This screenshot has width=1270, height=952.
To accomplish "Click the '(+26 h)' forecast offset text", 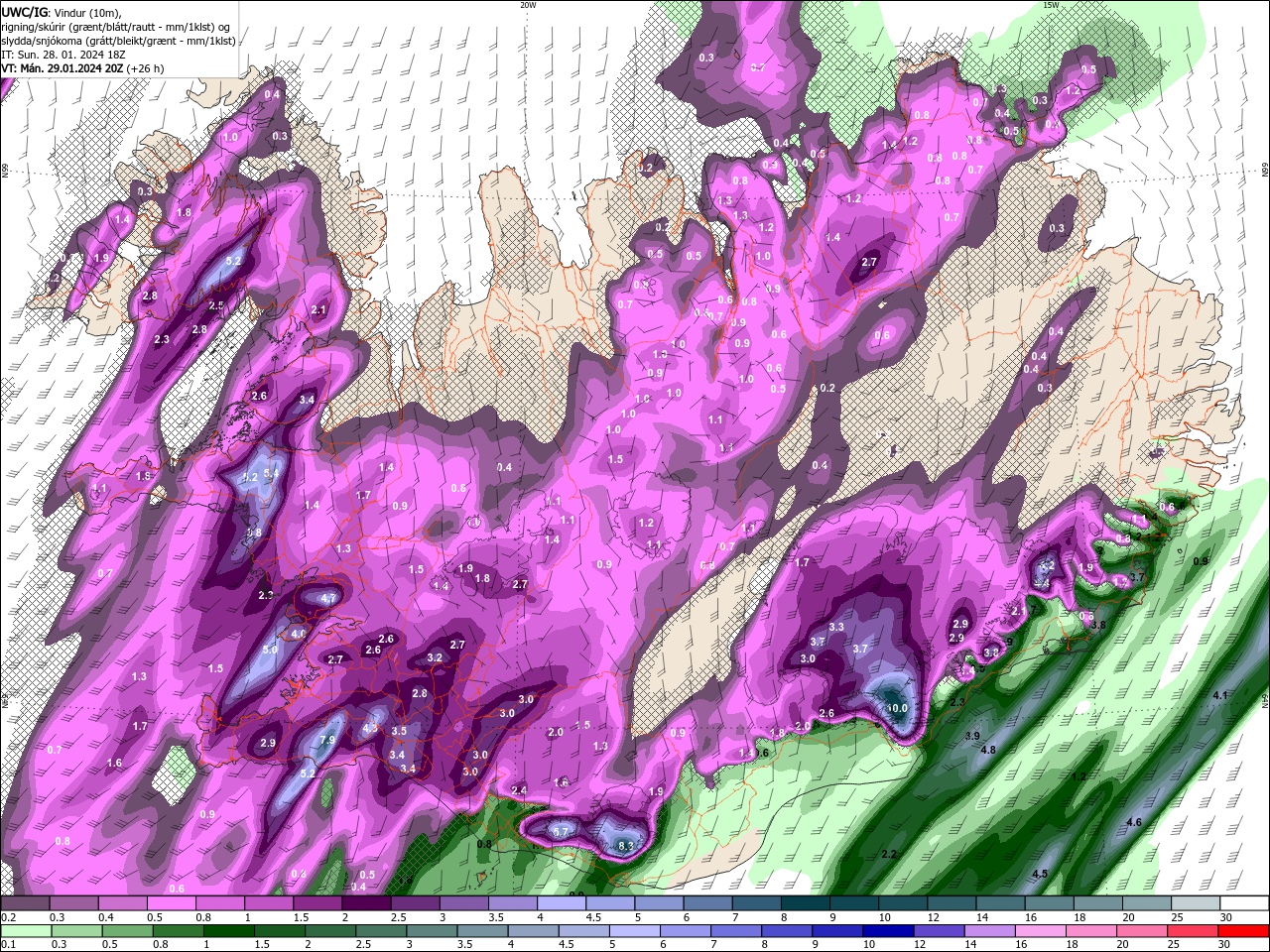I will (x=145, y=68).
